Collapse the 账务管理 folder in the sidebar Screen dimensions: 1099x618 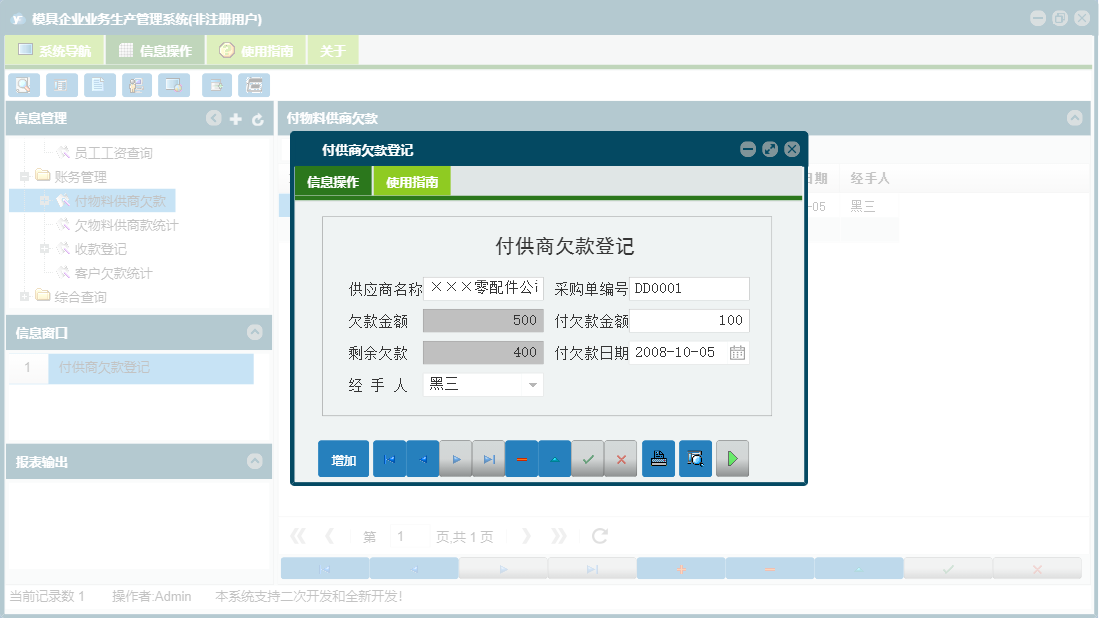[x=24, y=177]
